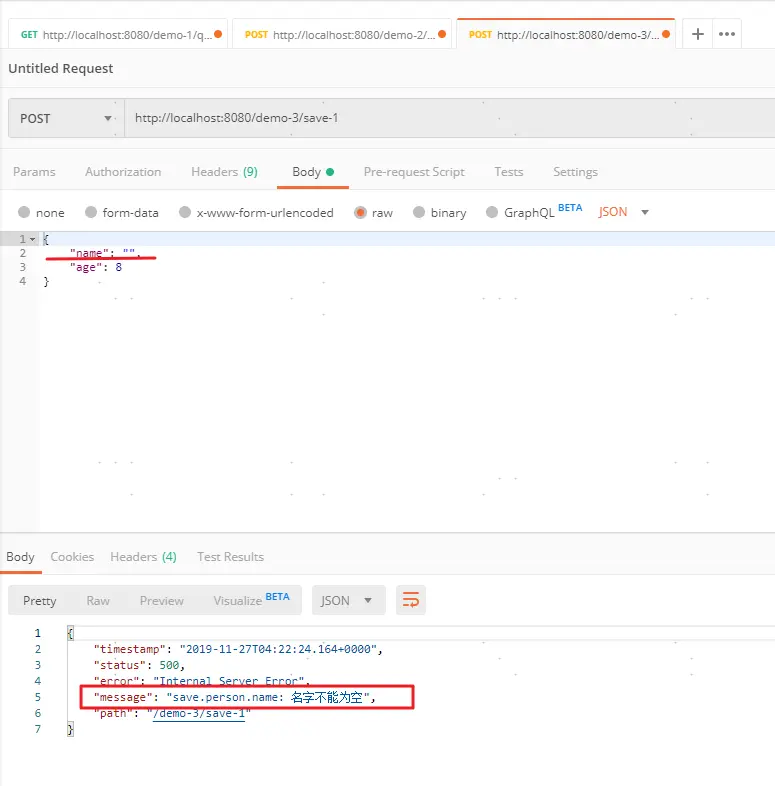Open the Params tab
The height and width of the screenshot is (786, 775).
tap(34, 172)
